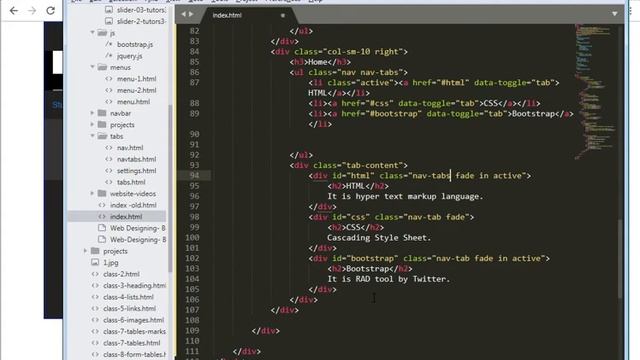Open menu-1.html in sidebar

click(136, 79)
